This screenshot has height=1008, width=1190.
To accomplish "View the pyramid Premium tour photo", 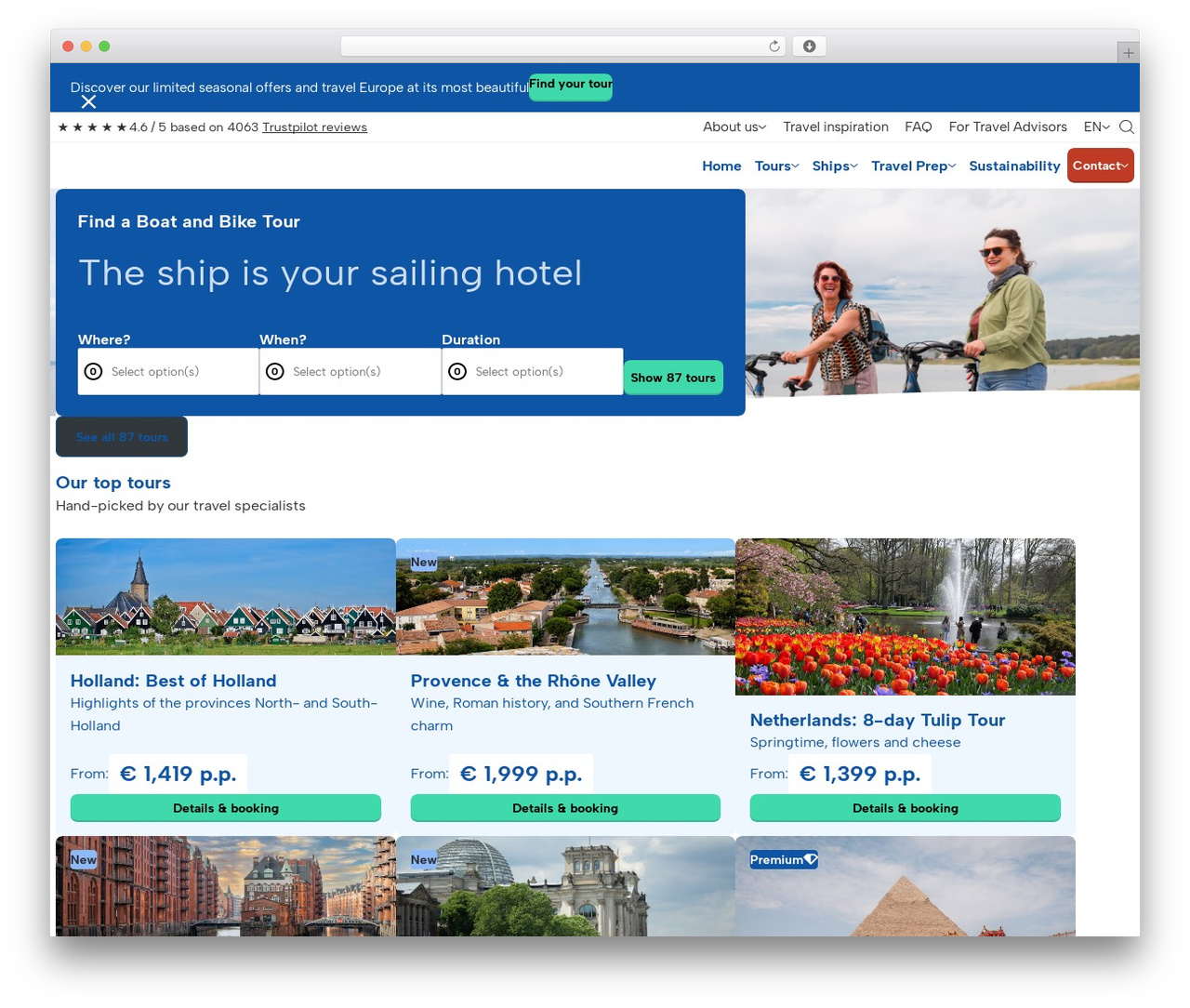I will point(906,886).
